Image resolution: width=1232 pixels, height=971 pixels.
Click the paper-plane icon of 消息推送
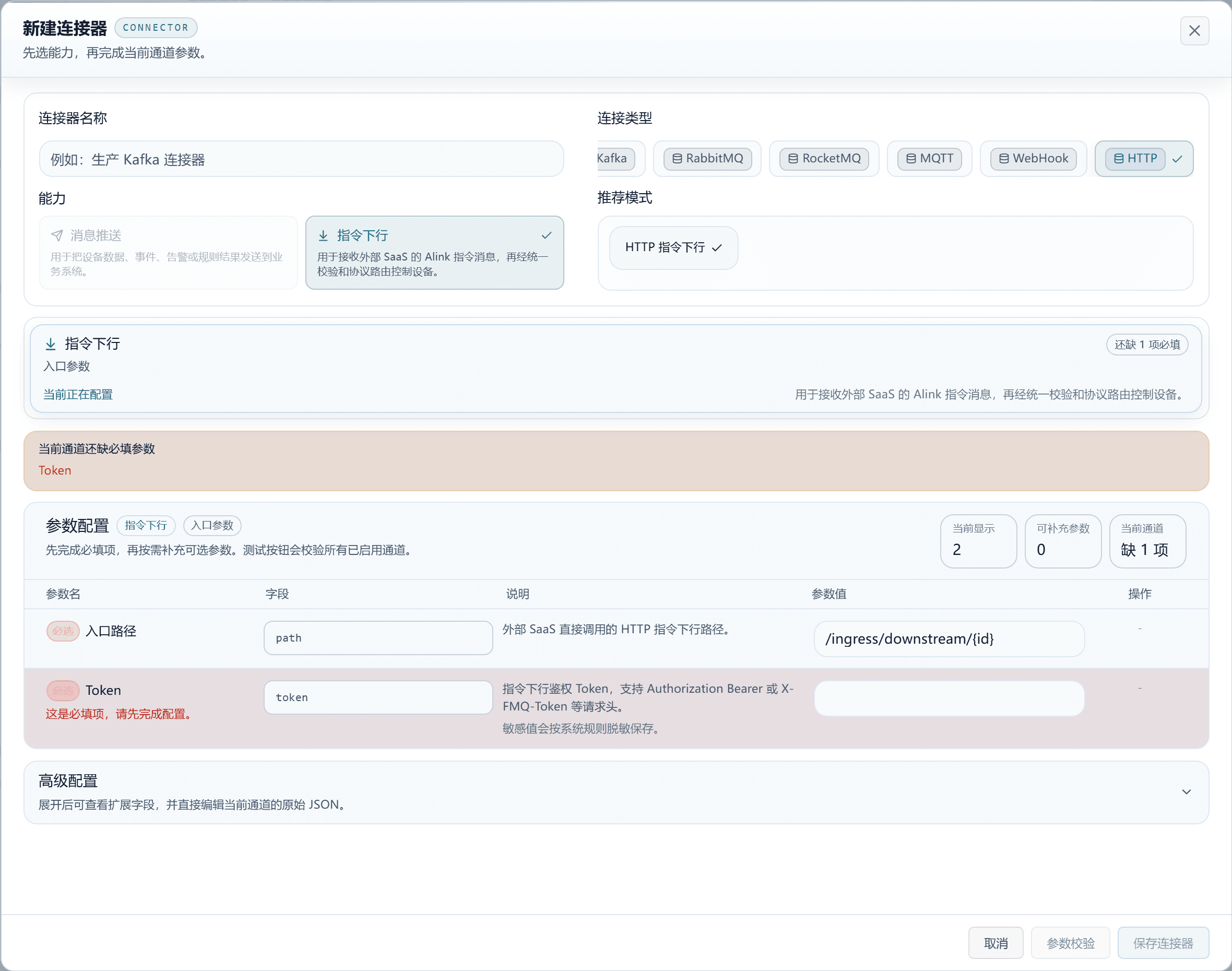click(57, 235)
